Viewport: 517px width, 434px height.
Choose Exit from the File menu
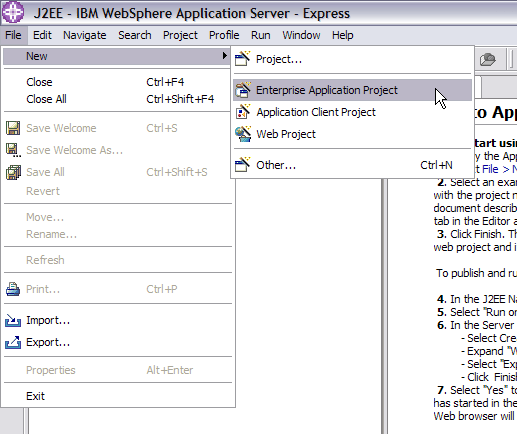click(x=117, y=396)
